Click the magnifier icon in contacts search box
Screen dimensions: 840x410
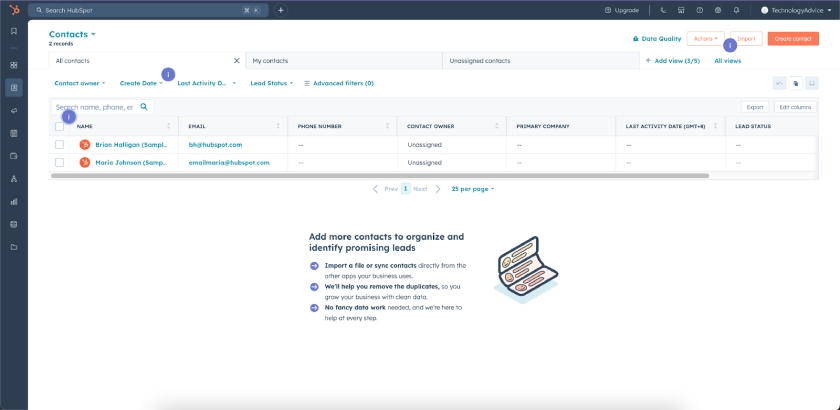pyautogui.click(x=144, y=107)
